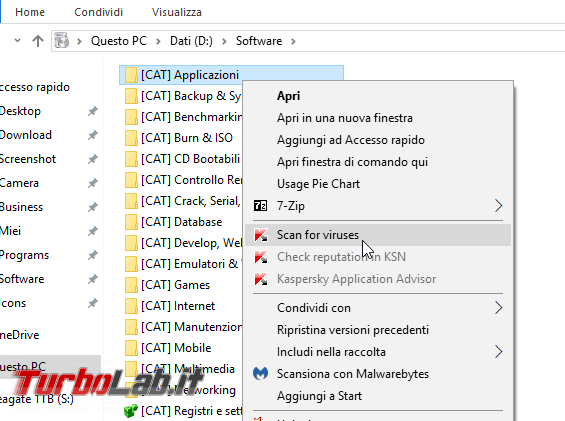Click the Kaspersky icon beside Scan for viruses
This screenshot has height=421, width=565.
tap(261, 235)
